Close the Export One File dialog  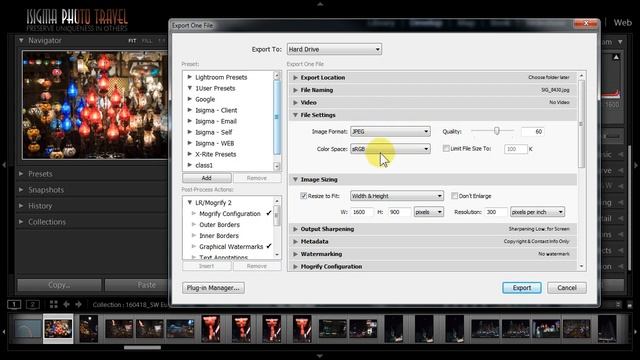pyautogui.click(x=586, y=23)
